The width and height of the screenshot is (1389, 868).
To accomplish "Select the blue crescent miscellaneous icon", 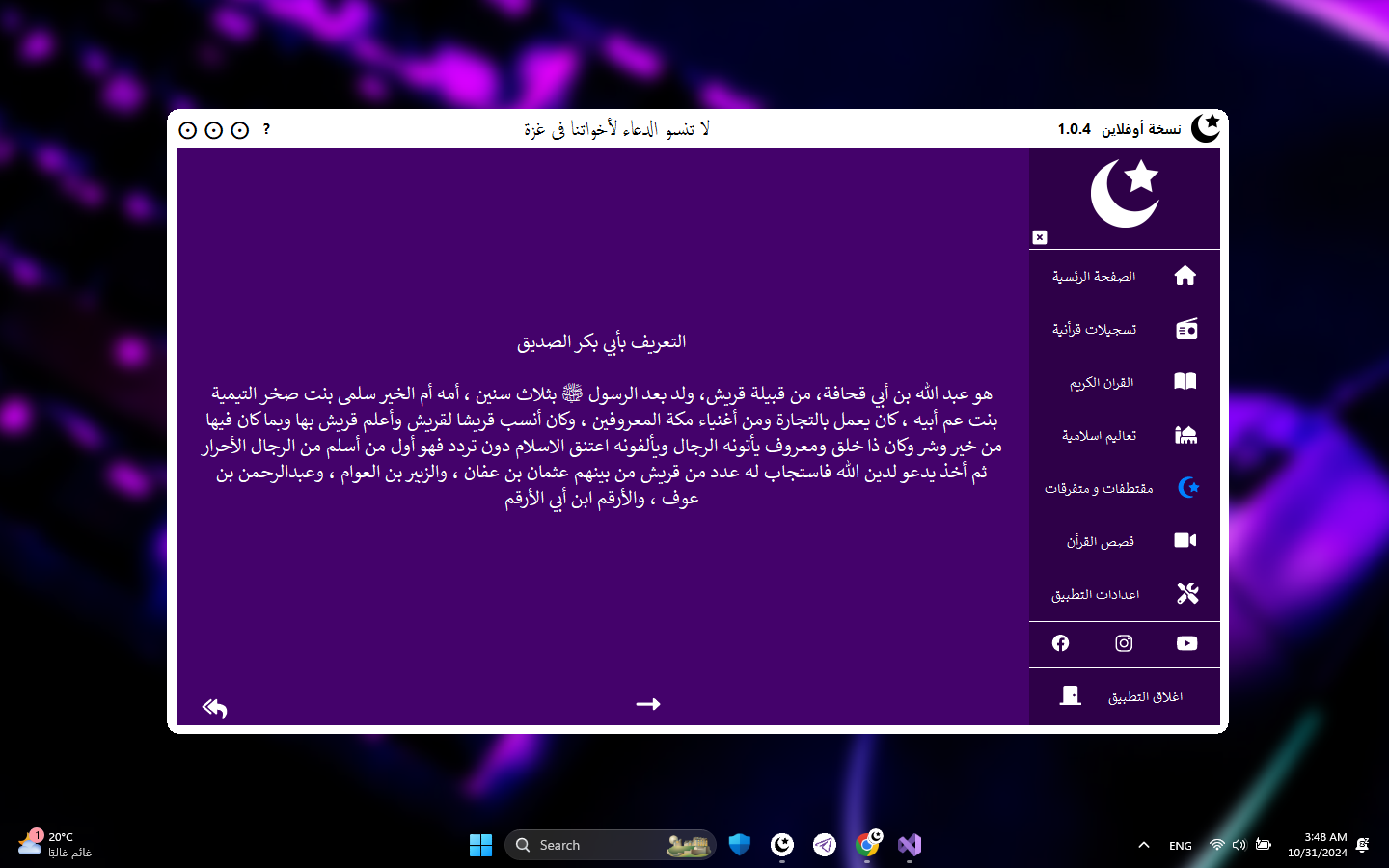I will point(1187,488).
